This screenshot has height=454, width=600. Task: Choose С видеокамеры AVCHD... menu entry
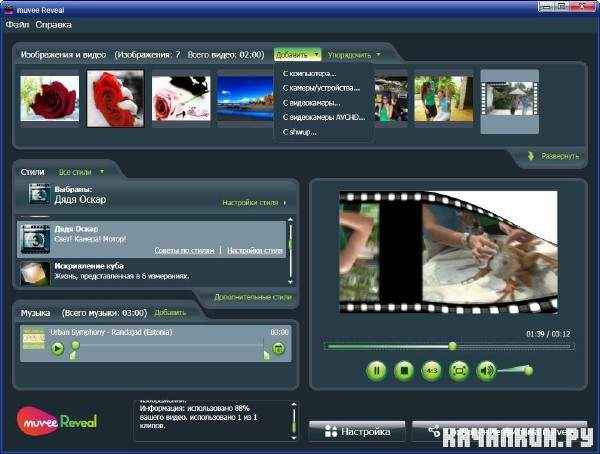[x=324, y=118]
